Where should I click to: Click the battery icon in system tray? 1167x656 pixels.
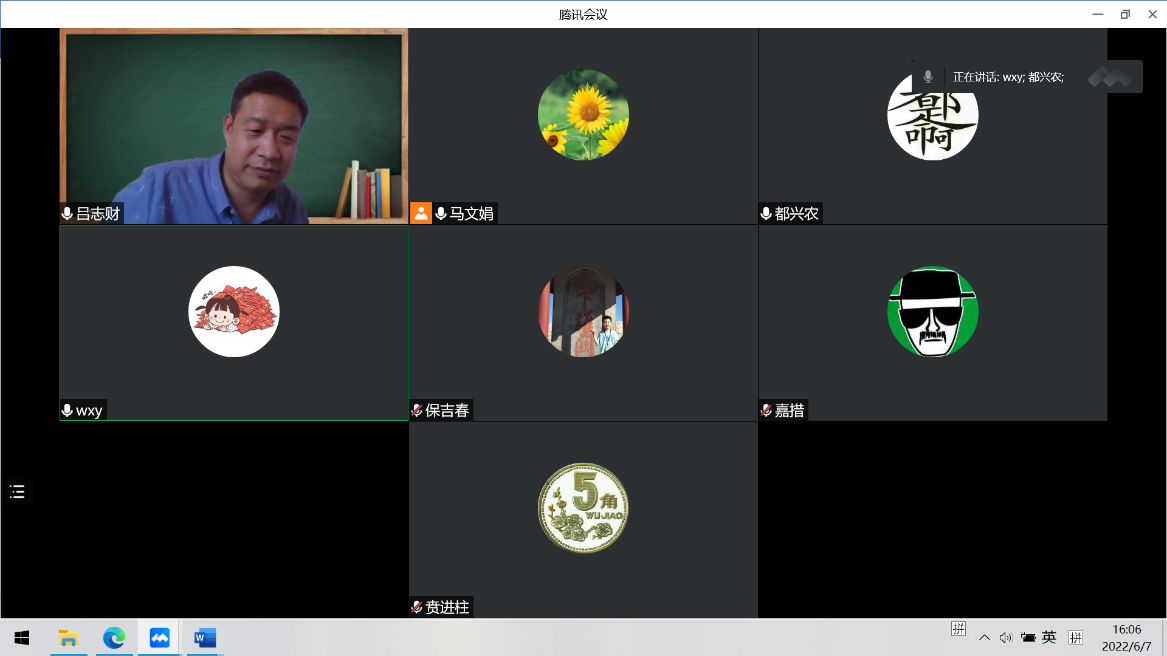click(x=1028, y=638)
